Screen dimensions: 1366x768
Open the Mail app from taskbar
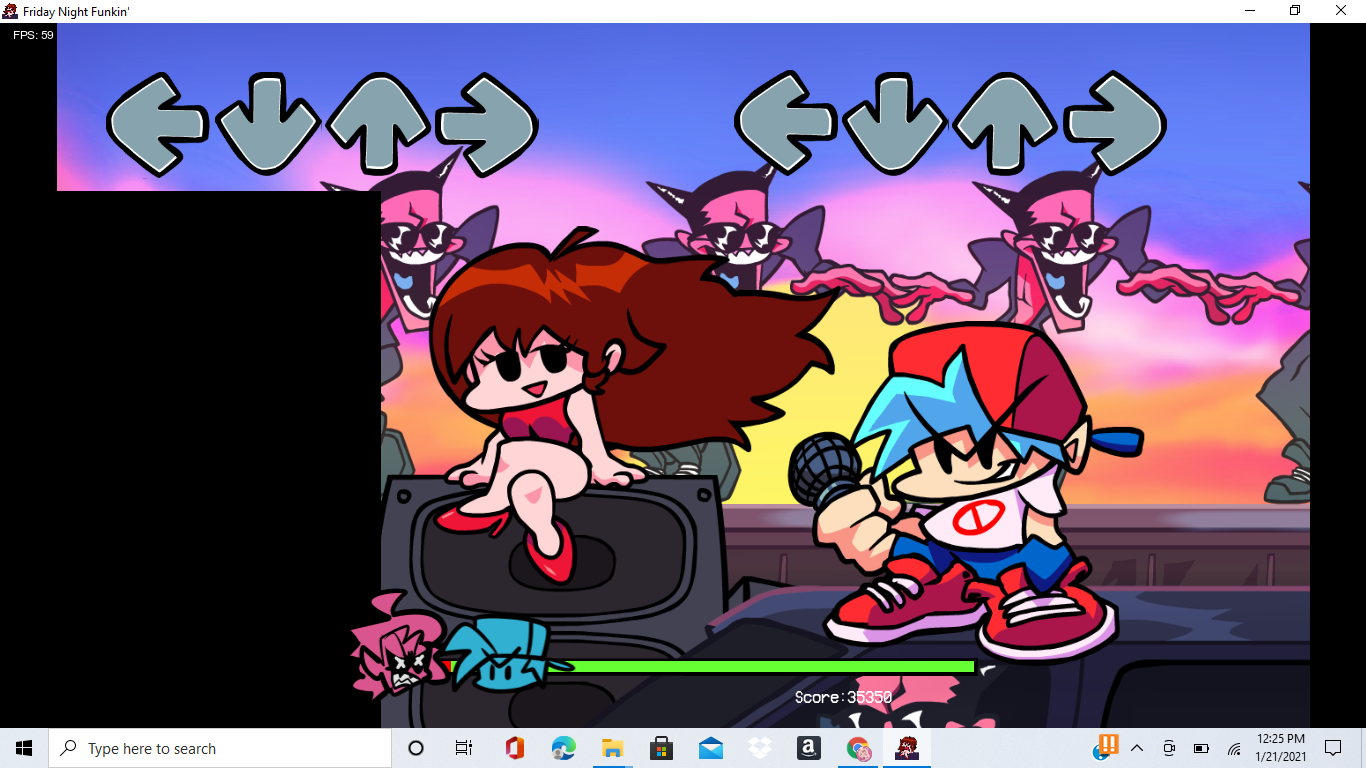[x=711, y=748]
